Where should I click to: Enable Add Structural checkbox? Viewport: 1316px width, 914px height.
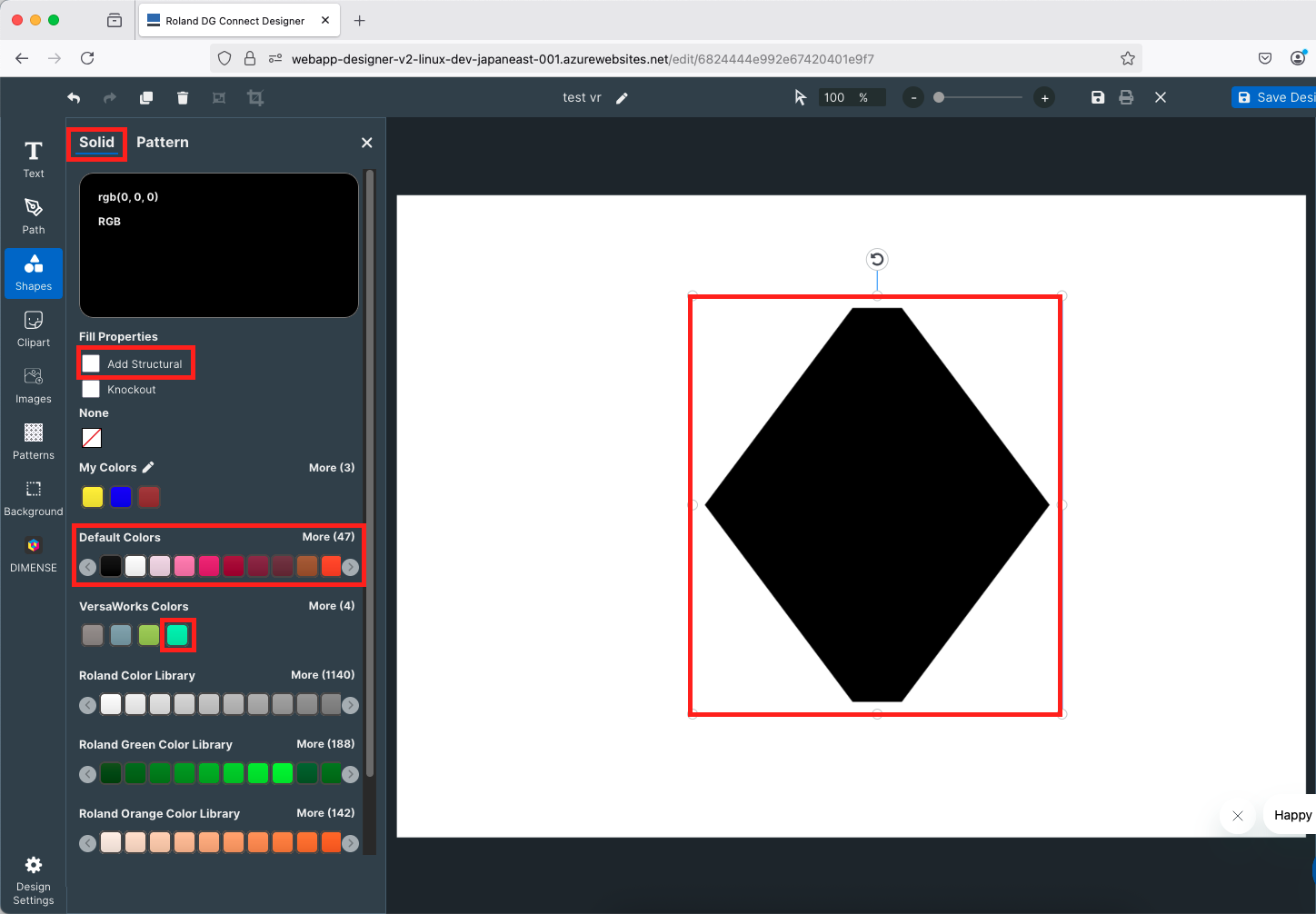[91, 363]
